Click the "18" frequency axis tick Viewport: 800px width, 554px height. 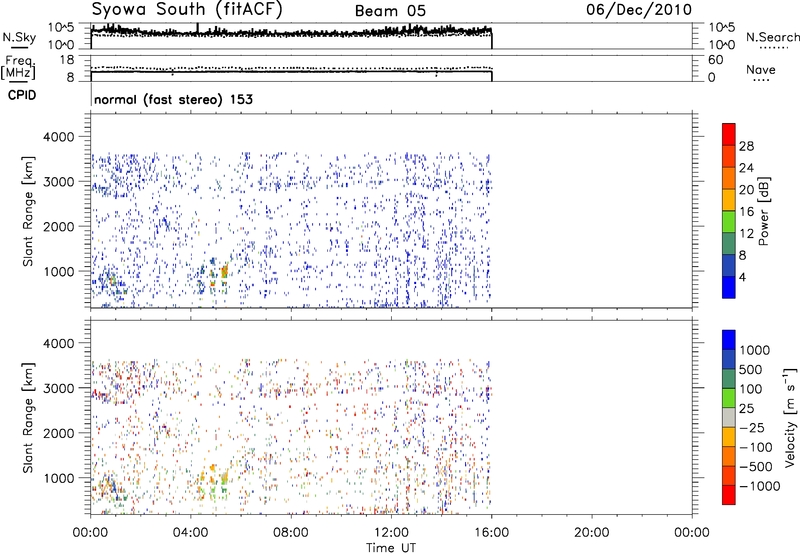point(67,60)
